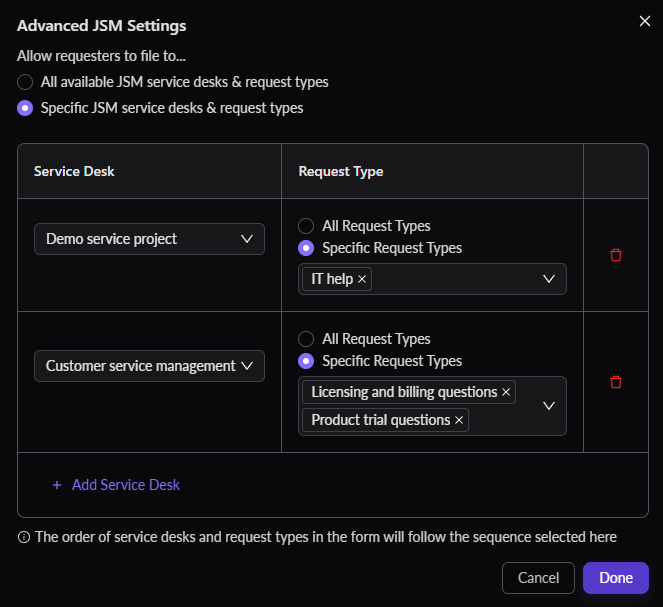Click the info icon beside order note

24,537
